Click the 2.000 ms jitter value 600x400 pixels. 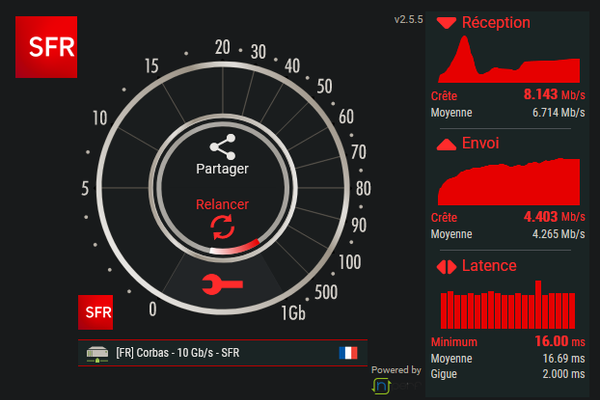(564, 374)
